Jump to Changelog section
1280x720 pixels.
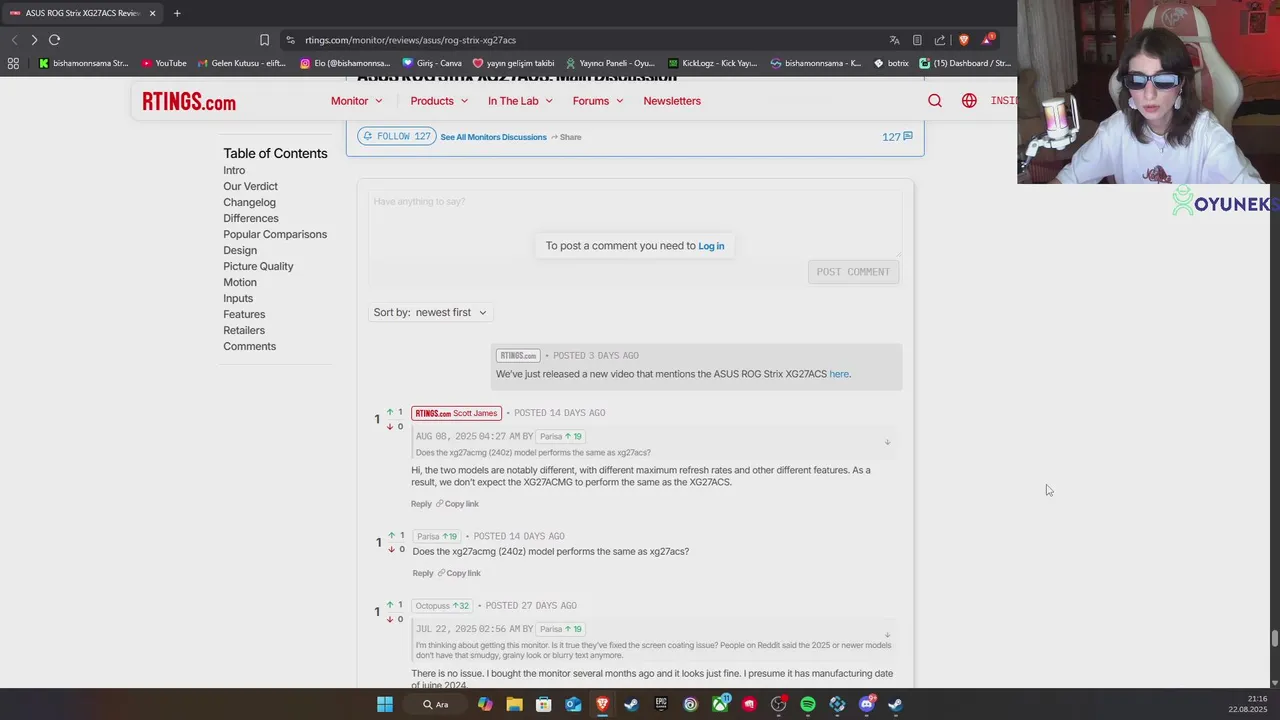pyautogui.click(x=249, y=202)
